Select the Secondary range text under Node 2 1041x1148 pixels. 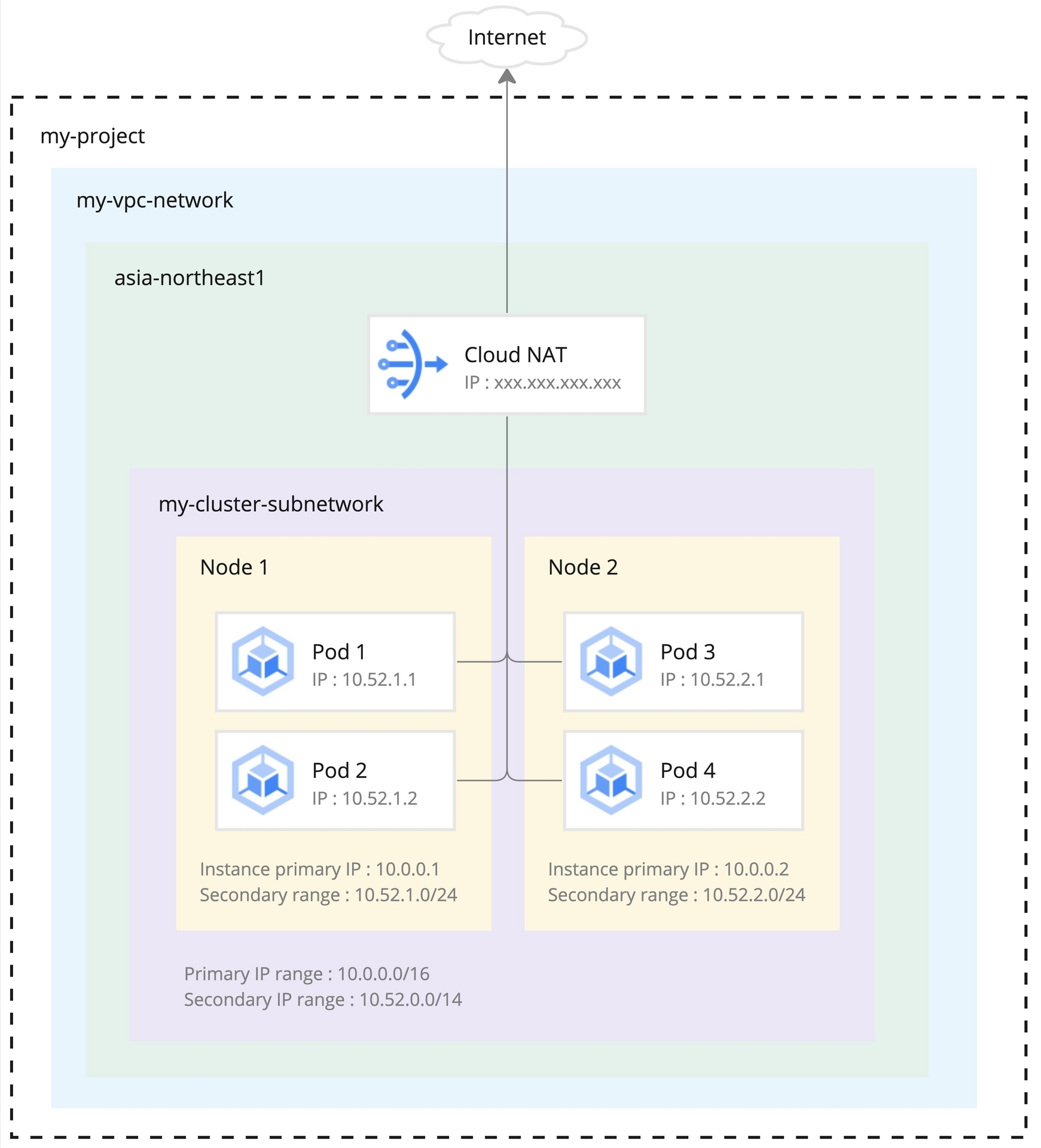(x=676, y=895)
